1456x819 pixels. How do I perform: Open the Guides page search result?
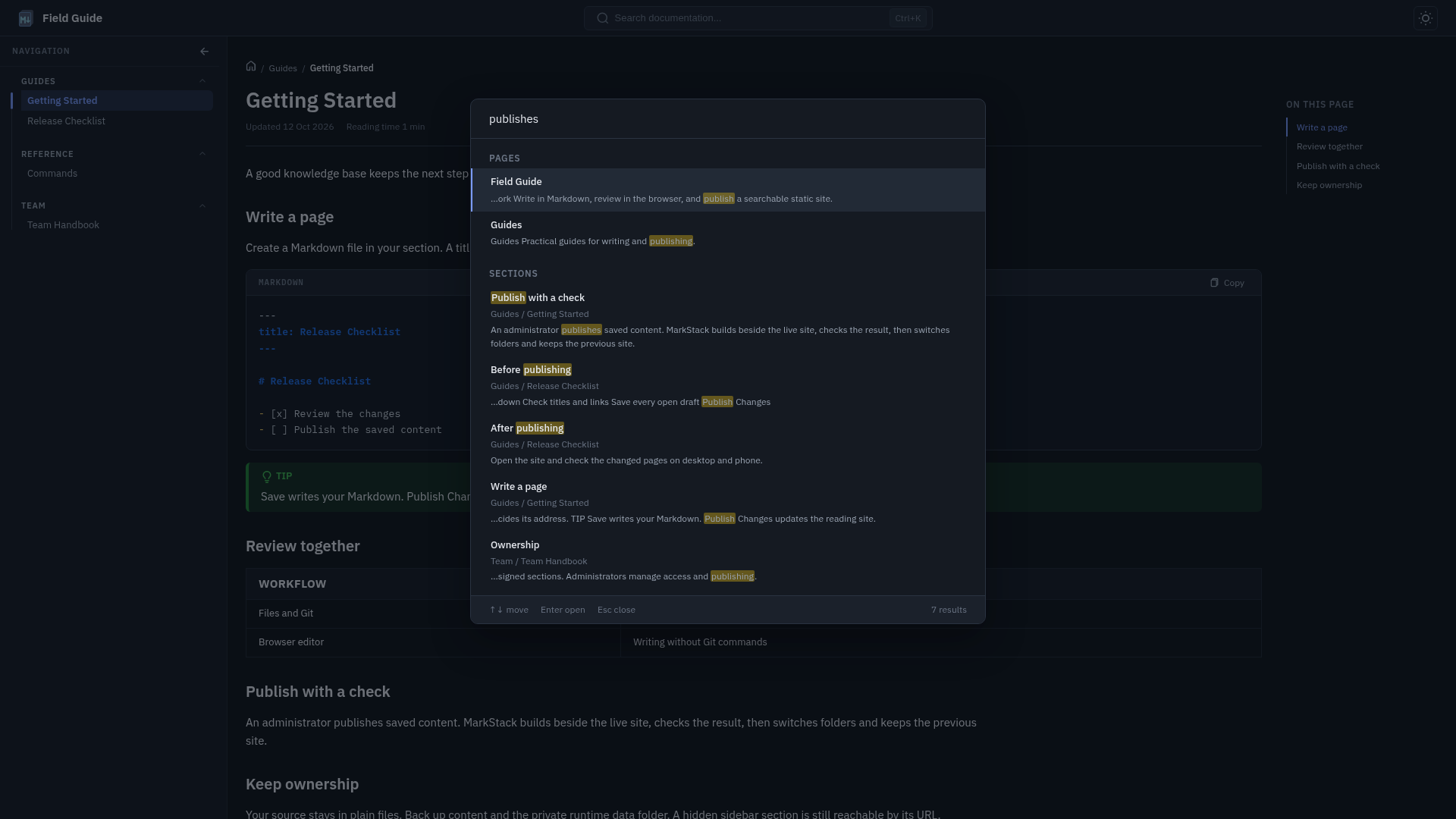coord(728,233)
